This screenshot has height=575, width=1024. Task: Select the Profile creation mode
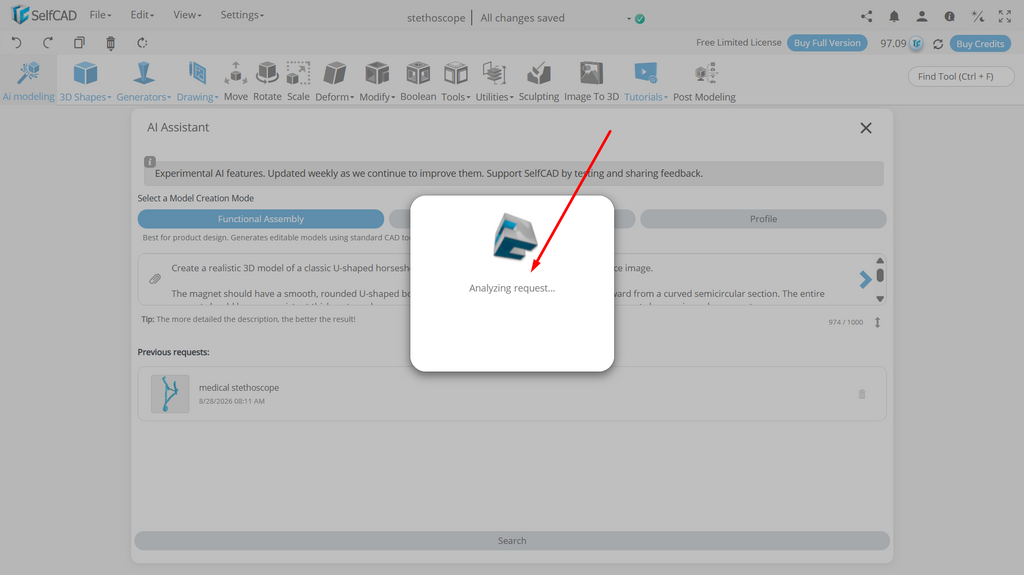(x=763, y=219)
